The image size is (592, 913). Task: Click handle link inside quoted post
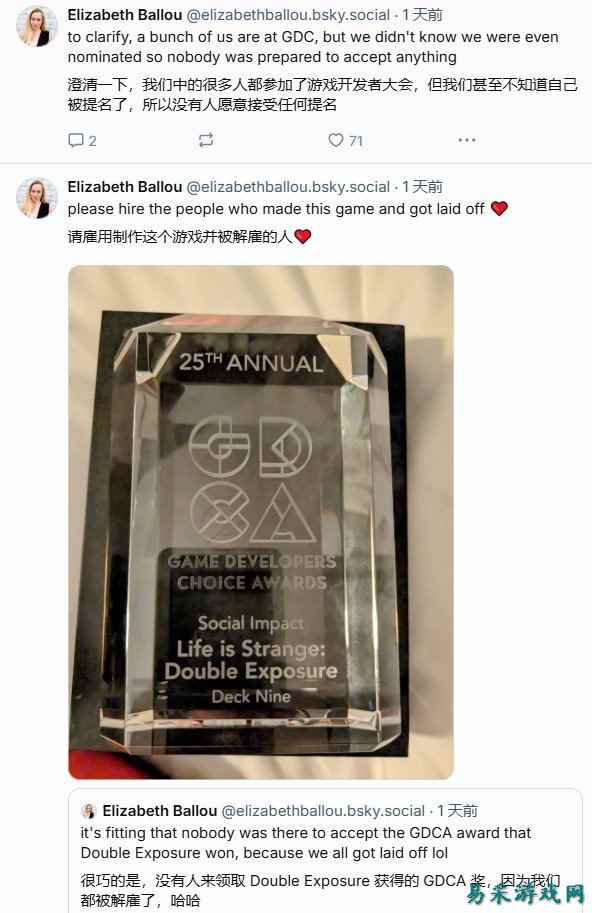(x=323, y=811)
